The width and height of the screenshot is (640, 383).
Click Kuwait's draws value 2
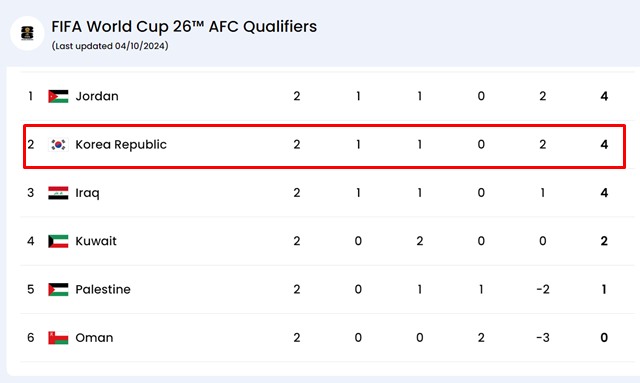(420, 241)
